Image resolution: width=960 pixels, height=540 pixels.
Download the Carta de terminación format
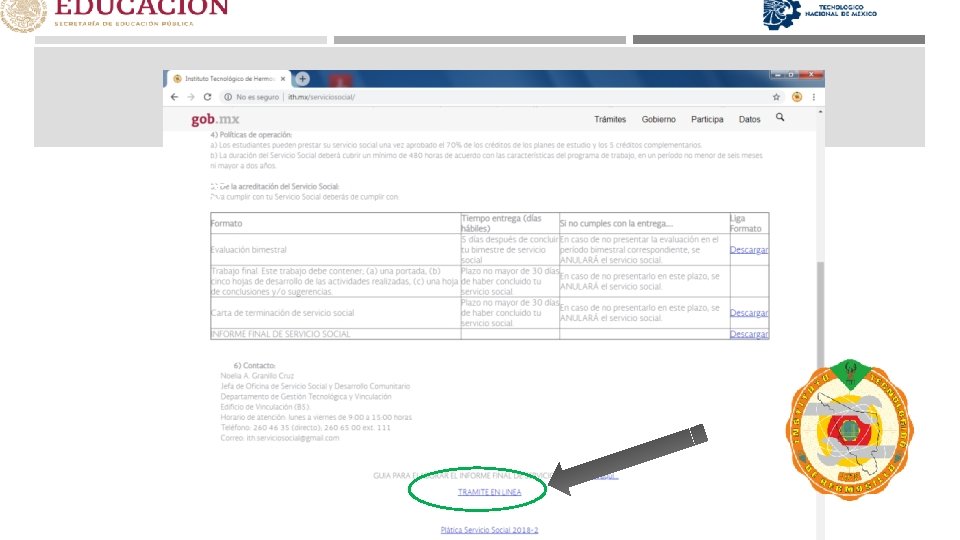749,313
